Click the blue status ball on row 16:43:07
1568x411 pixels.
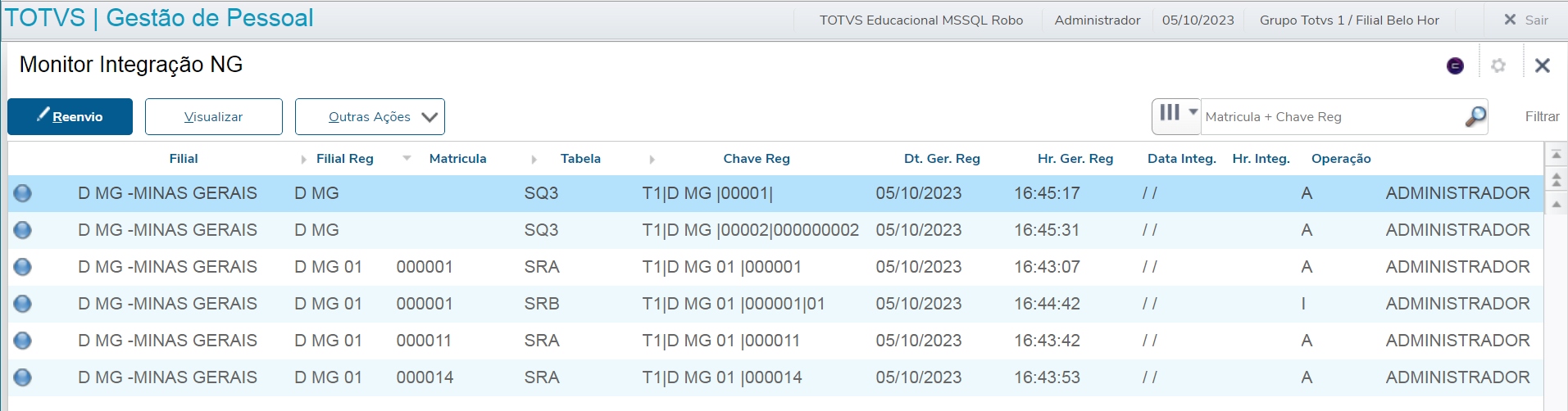click(x=23, y=267)
